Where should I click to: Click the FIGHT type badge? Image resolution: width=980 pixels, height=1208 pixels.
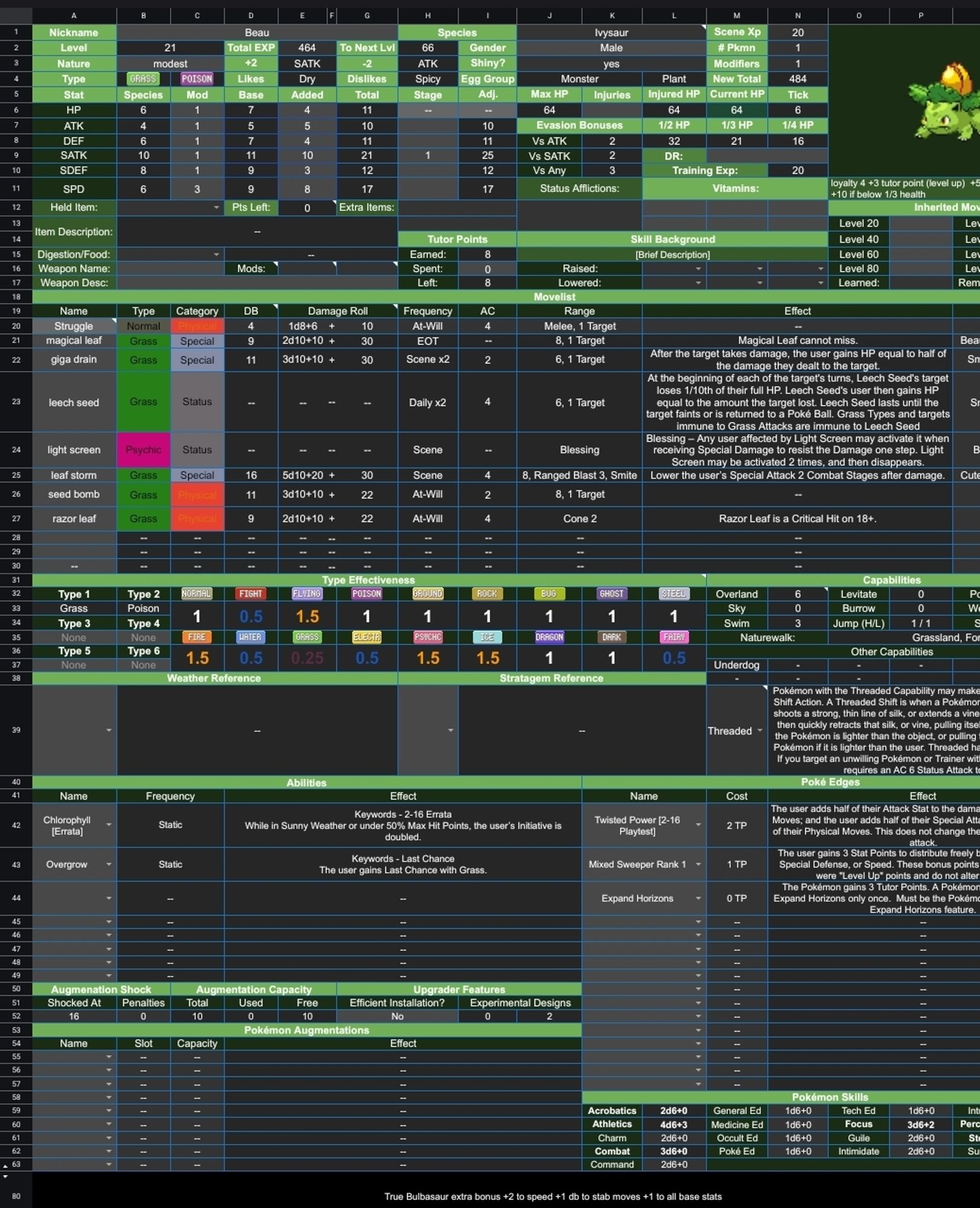(251, 594)
